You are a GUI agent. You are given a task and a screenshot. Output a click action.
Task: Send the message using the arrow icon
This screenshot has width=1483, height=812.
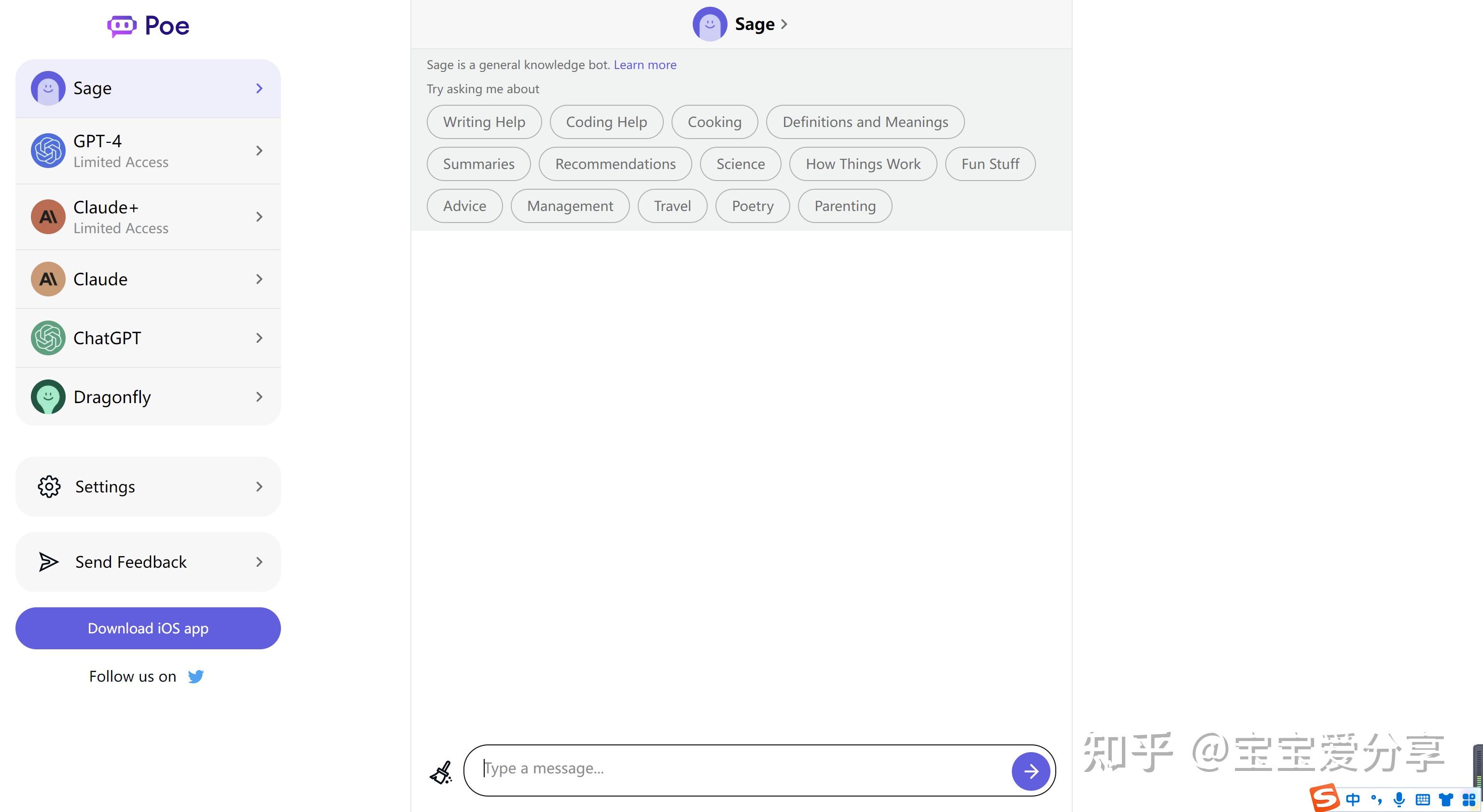[x=1031, y=770]
